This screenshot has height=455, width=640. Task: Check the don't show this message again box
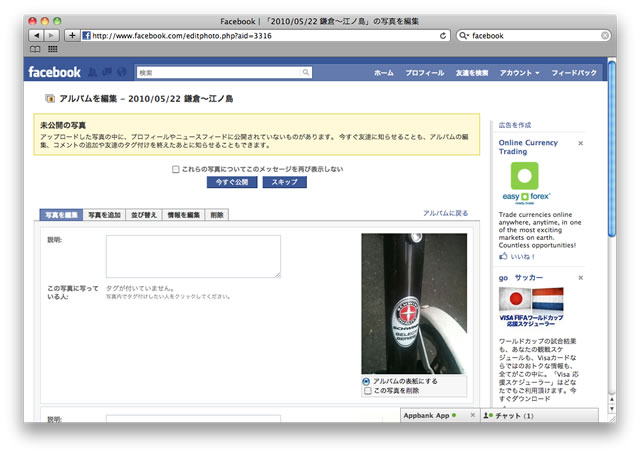[x=176, y=169]
